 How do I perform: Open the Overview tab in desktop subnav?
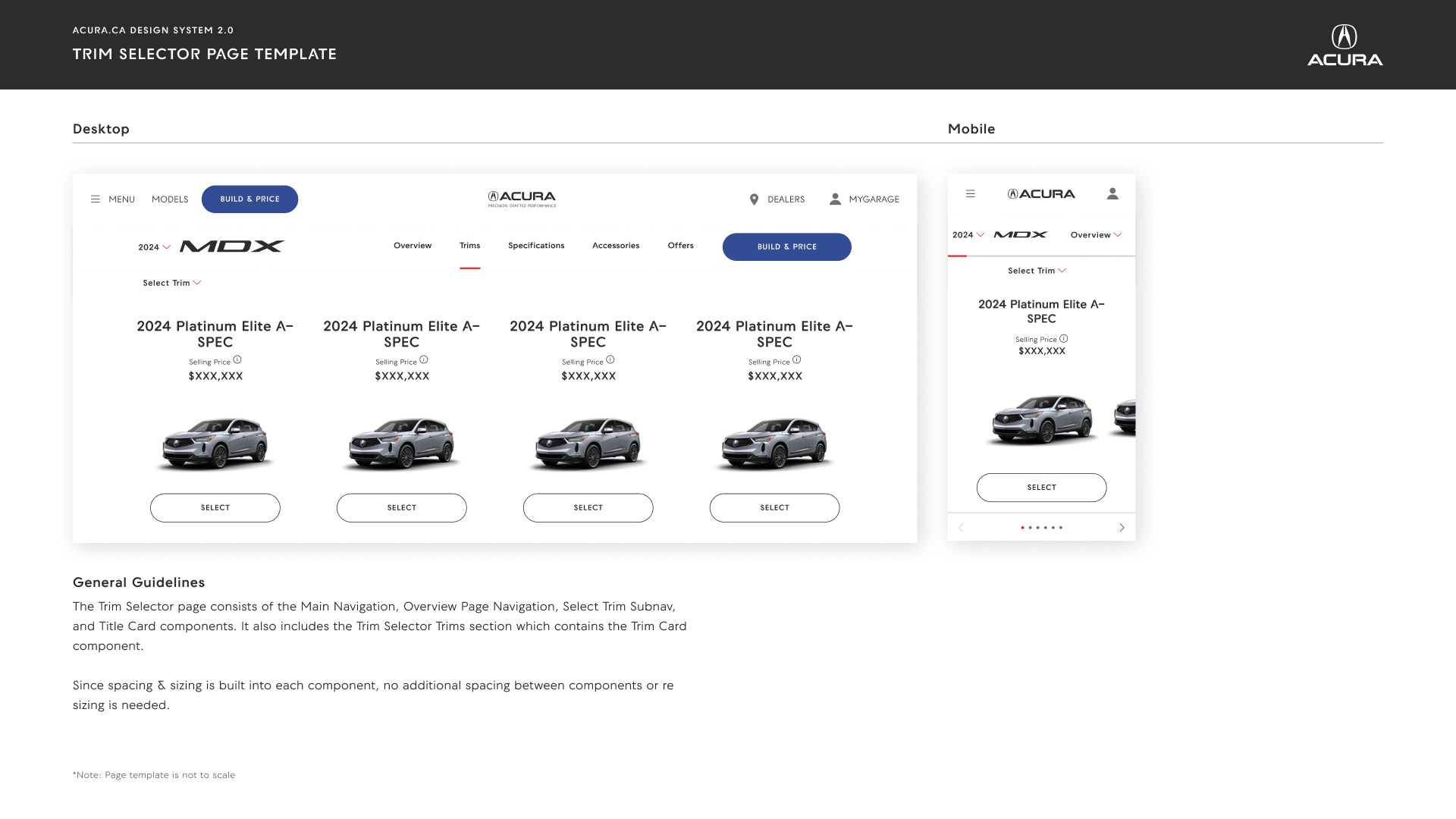413,246
